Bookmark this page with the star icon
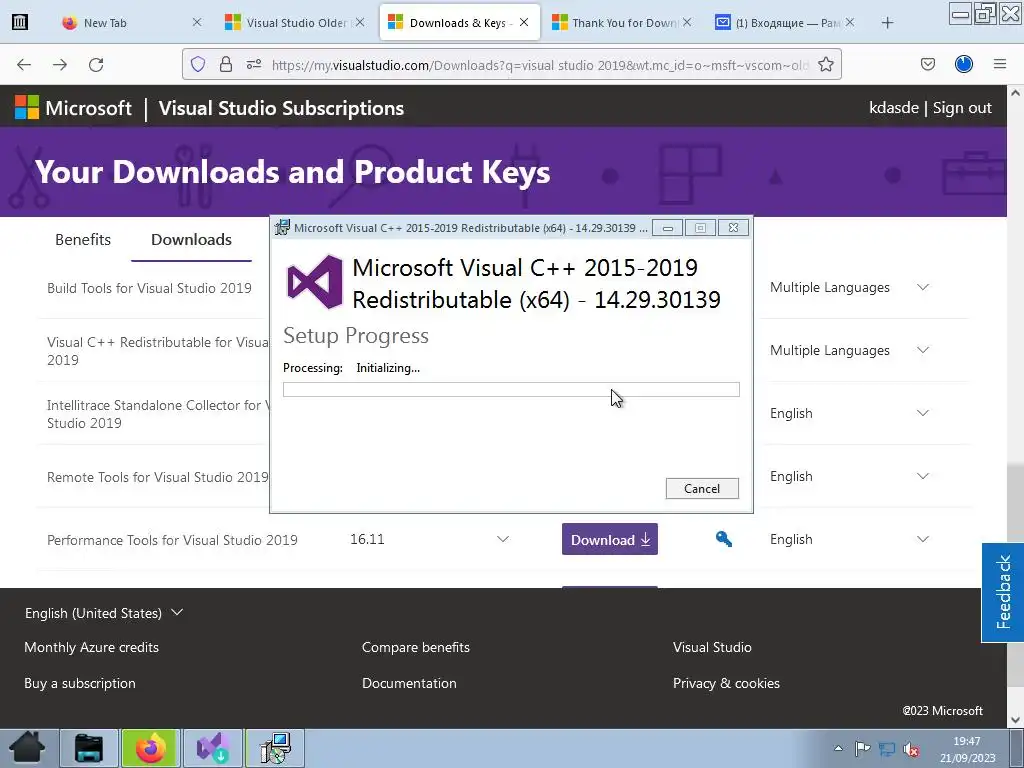 tap(825, 64)
